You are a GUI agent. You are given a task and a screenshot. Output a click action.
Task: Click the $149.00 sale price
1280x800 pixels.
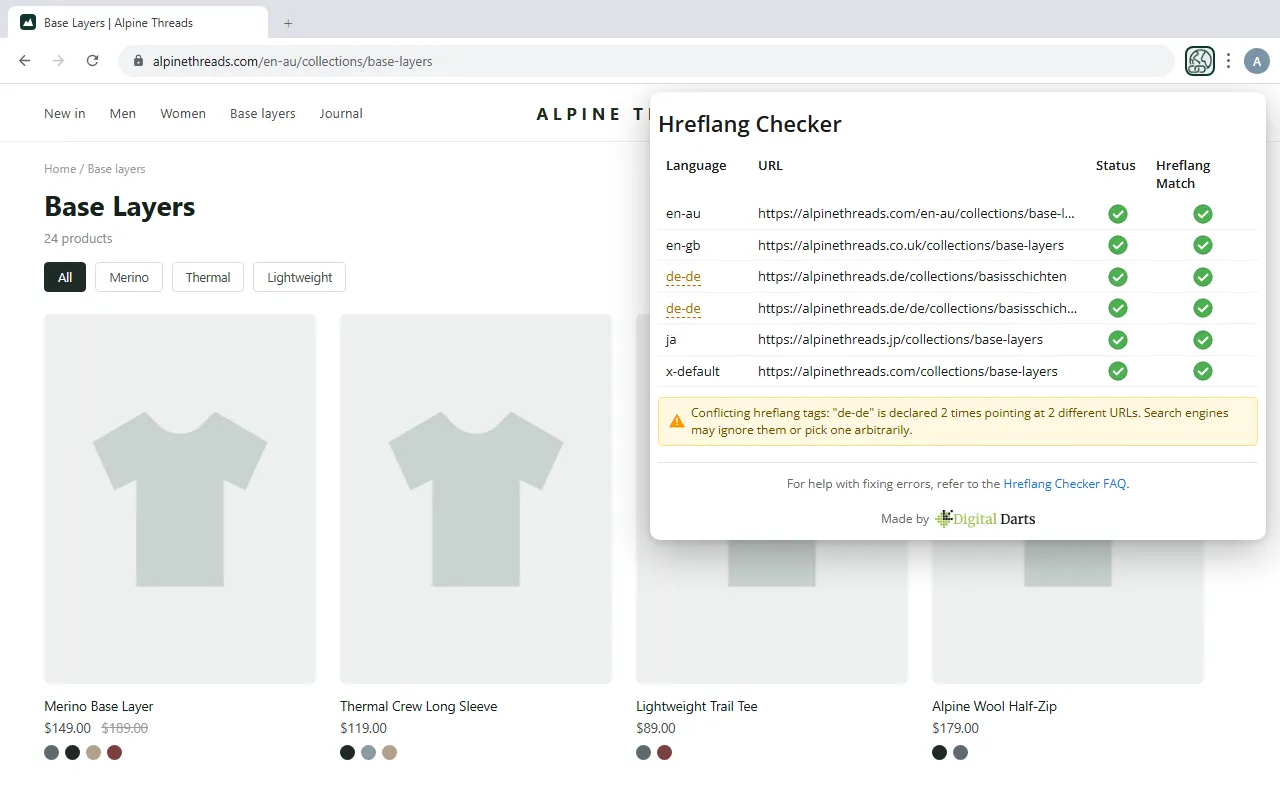pos(67,728)
